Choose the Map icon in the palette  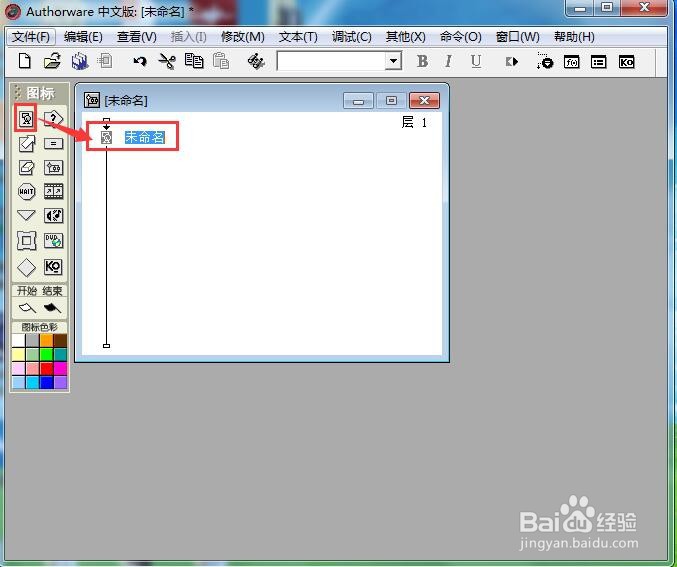point(54,167)
